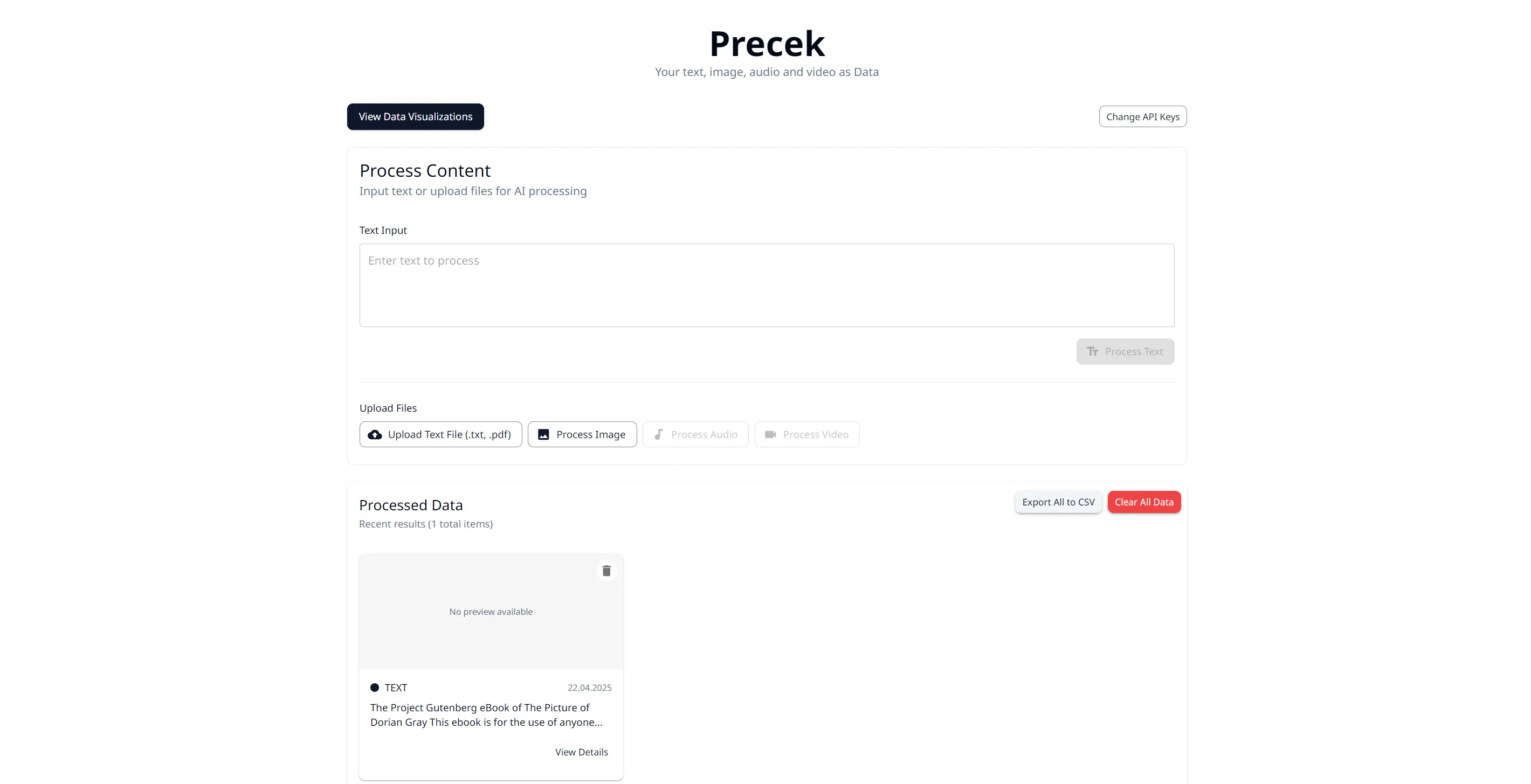This screenshot has height=784, width=1531.
Task: Click the video camera icon for Process Video
Action: pos(770,435)
